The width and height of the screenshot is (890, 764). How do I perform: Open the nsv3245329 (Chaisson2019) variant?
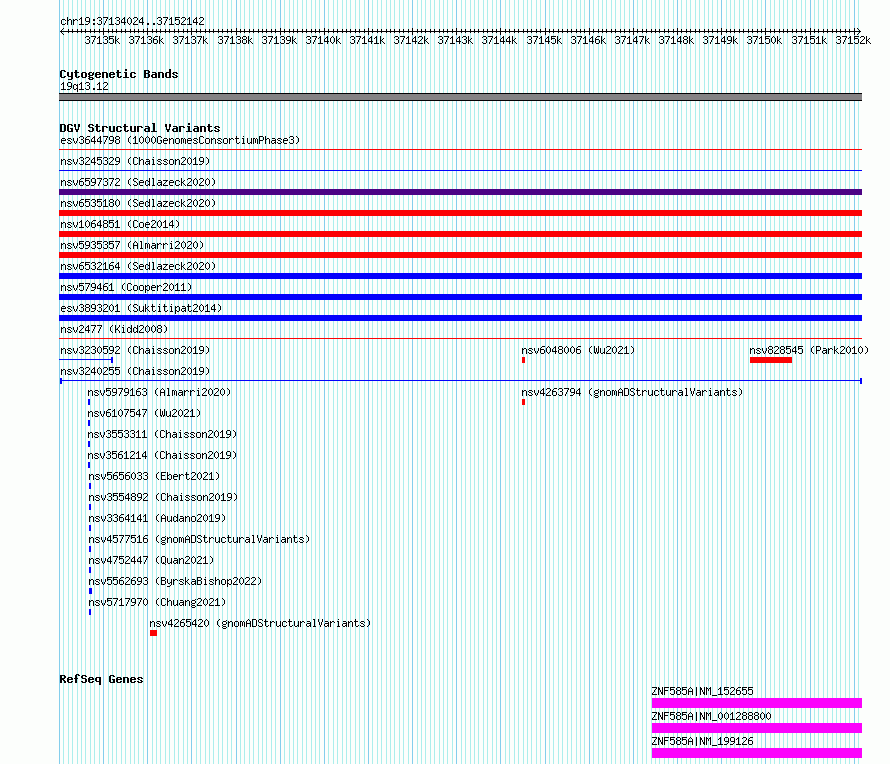(135, 161)
